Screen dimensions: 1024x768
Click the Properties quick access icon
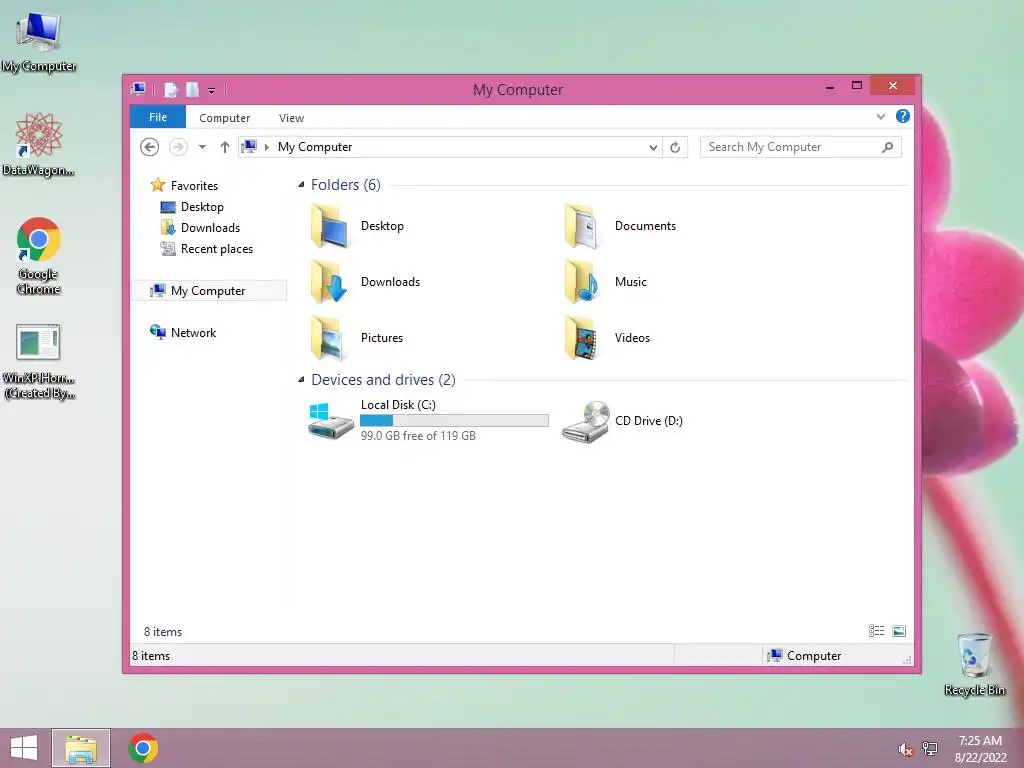170,89
